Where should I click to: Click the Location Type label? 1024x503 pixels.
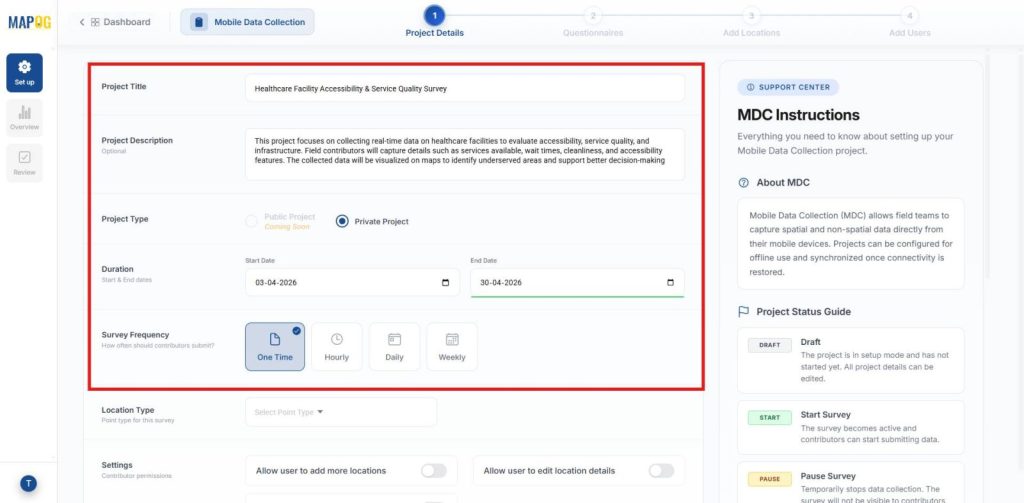[x=128, y=410]
